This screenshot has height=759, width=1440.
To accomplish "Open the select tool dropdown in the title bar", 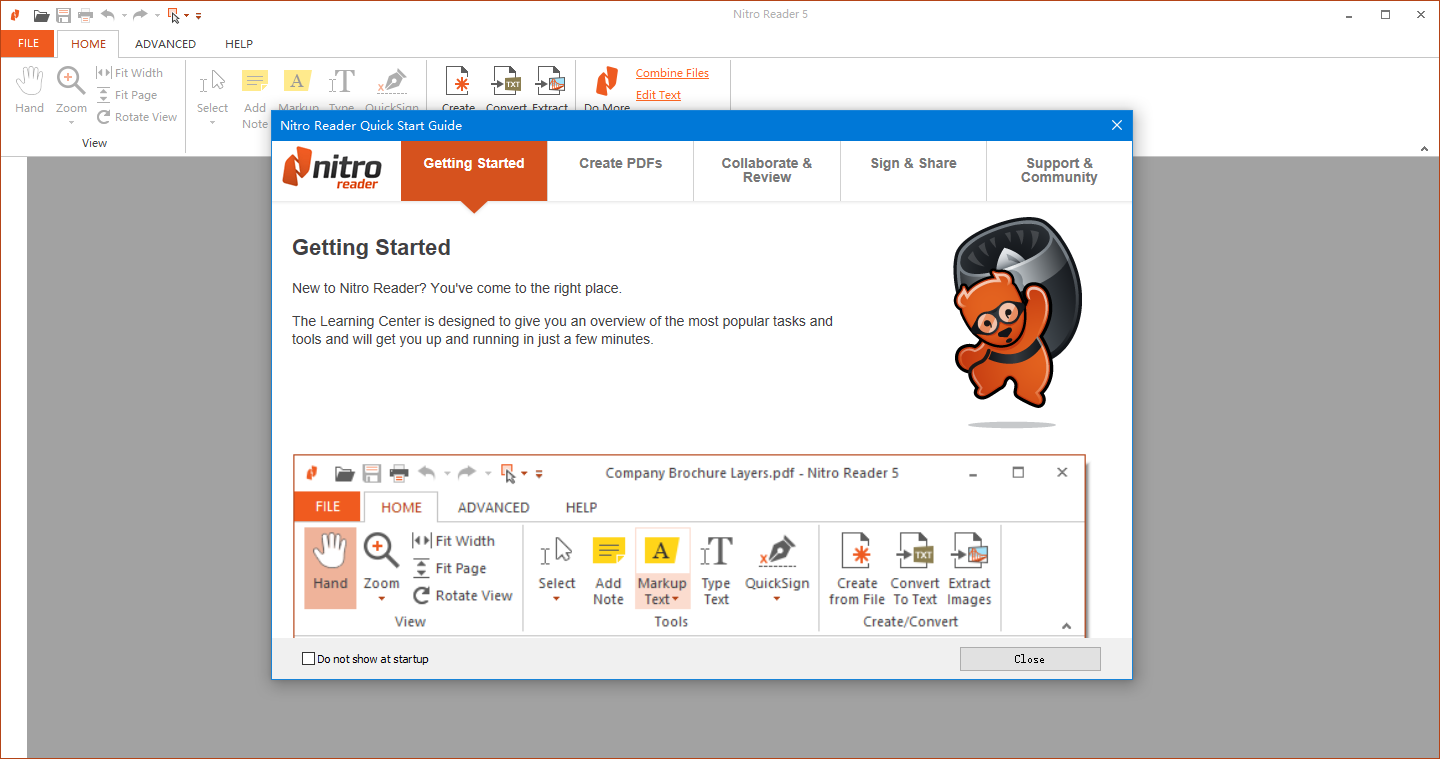I will (186, 16).
